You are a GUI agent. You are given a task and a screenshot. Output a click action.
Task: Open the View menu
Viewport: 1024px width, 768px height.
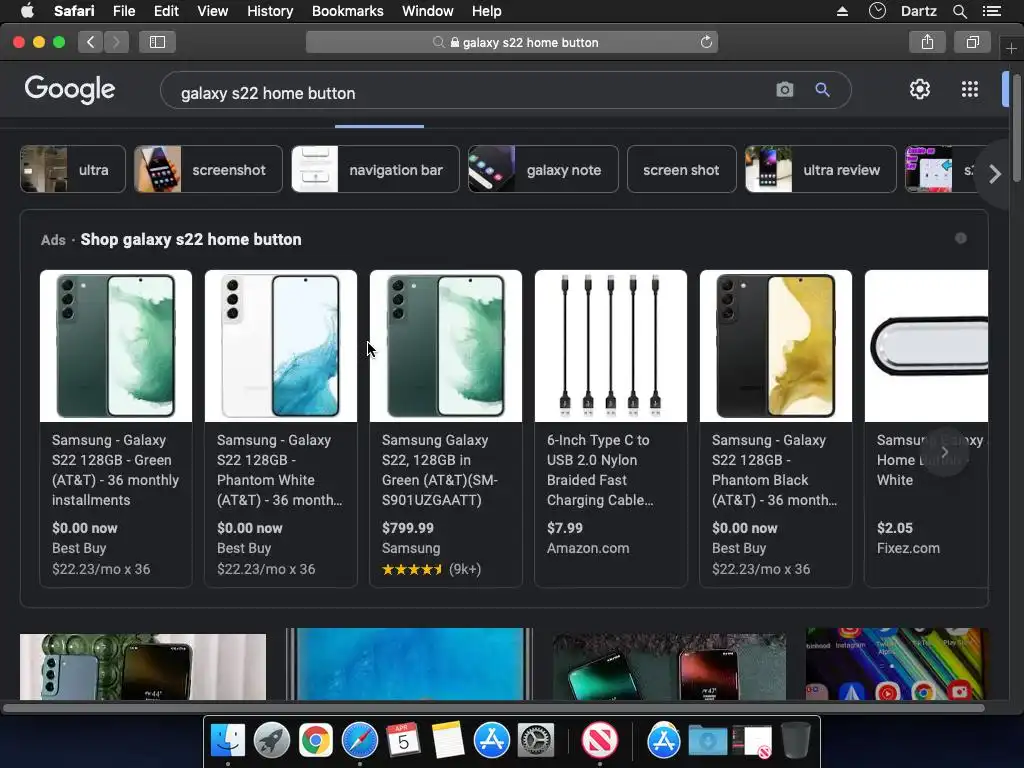coord(212,11)
